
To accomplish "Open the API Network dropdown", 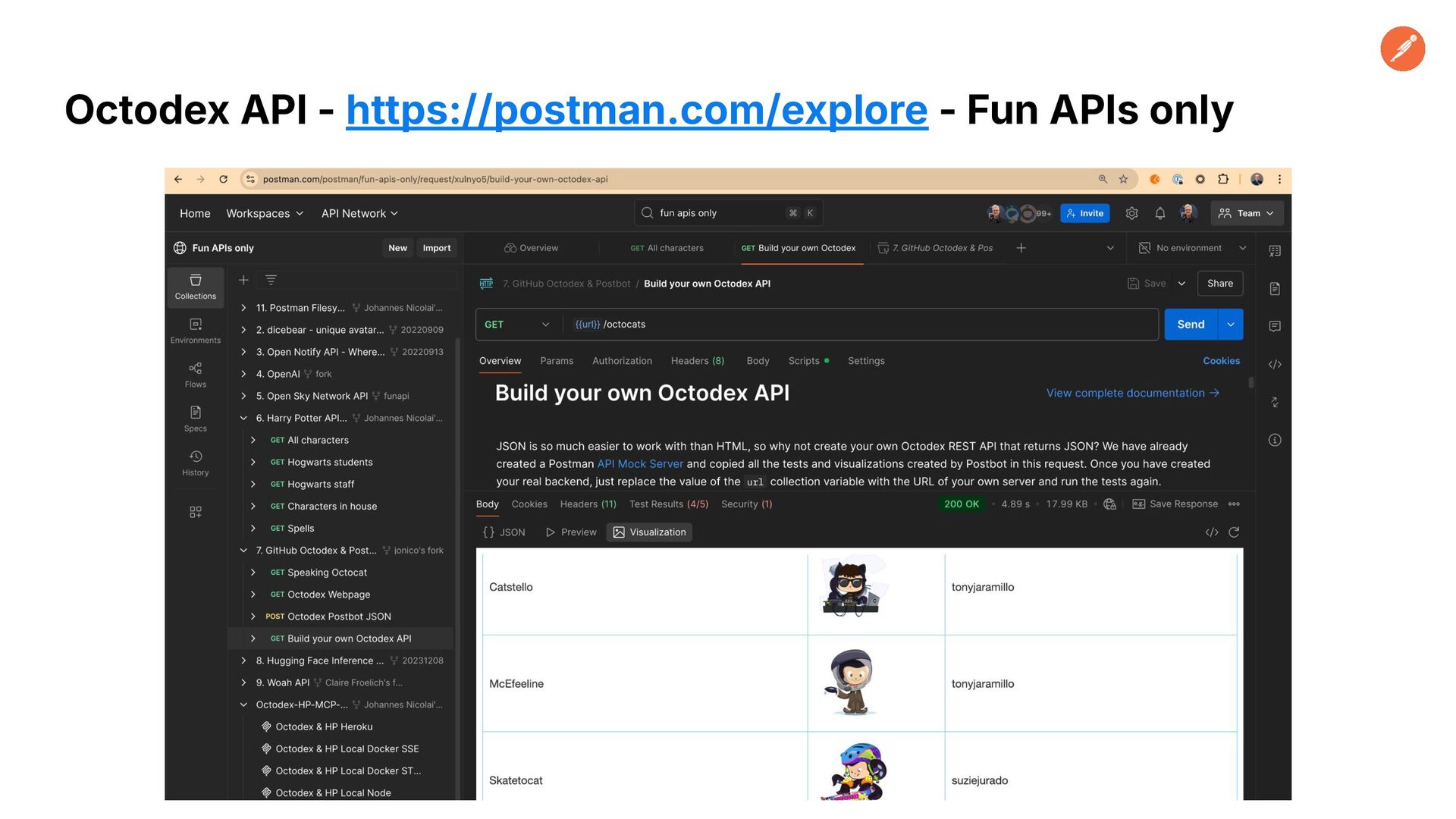I will 359,214.
